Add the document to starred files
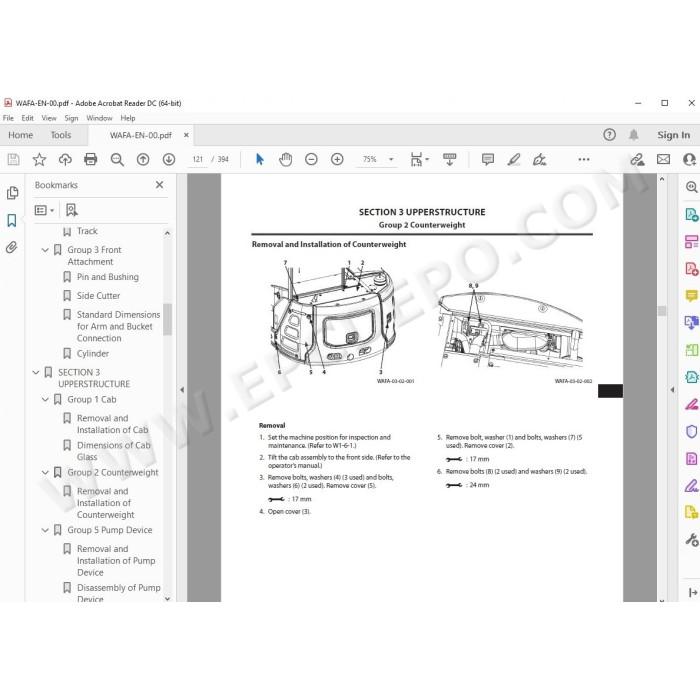Viewport: 700px width, 700px height. coord(39,159)
